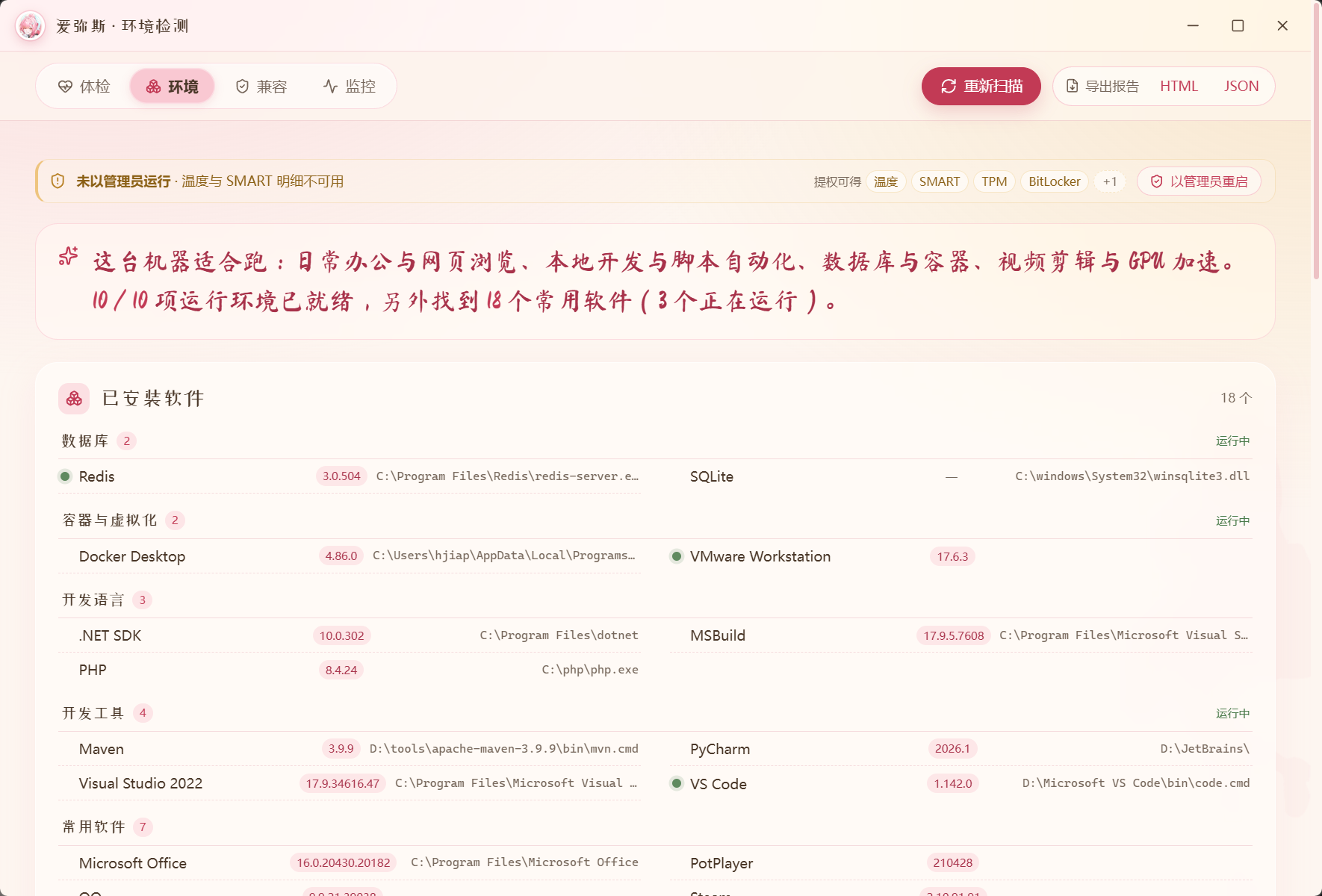Click the 容器与虚拟化 category header
The width and height of the screenshot is (1322, 896).
click(x=110, y=520)
